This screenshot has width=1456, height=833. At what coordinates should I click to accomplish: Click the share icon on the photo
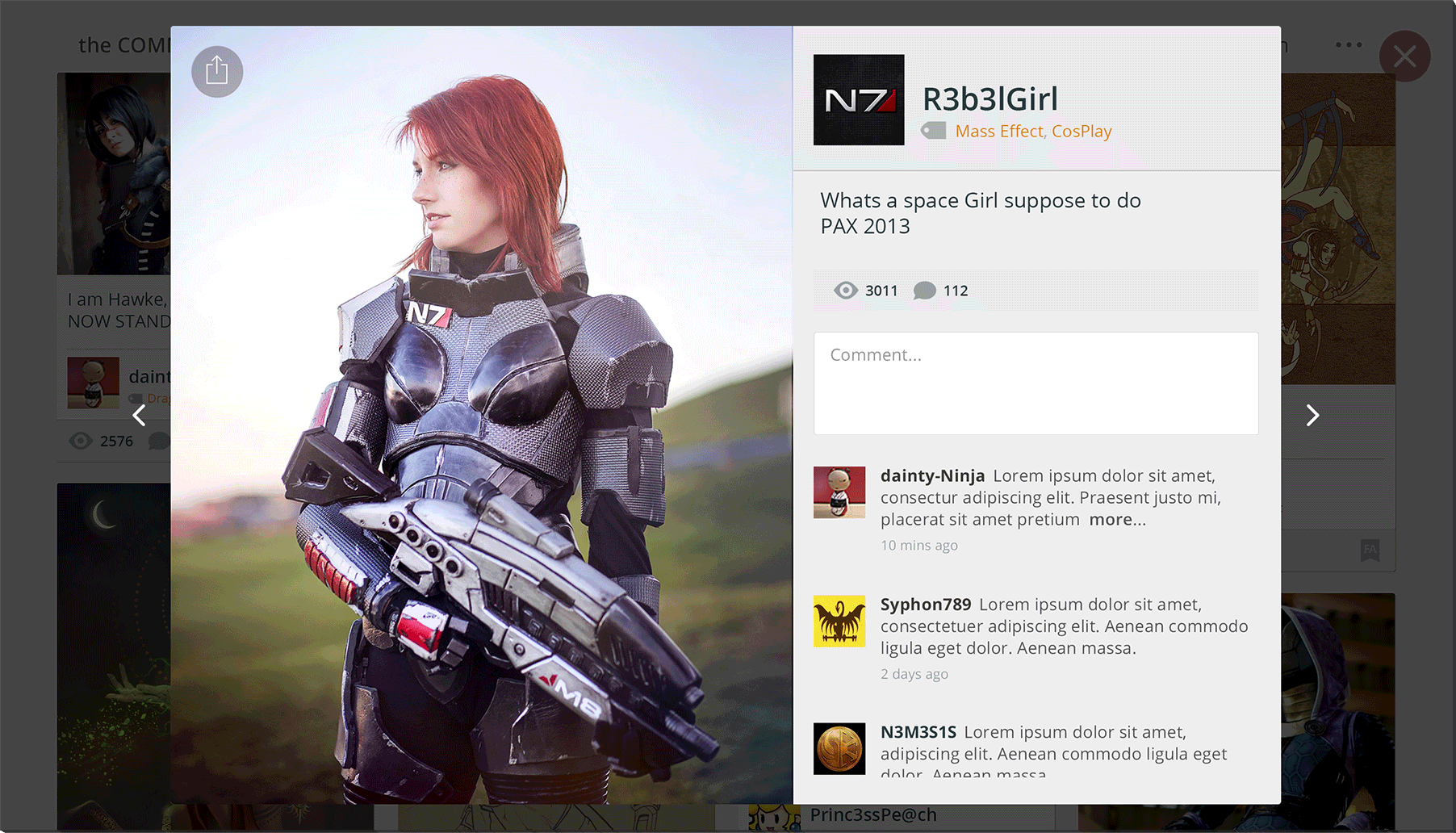(x=217, y=72)
